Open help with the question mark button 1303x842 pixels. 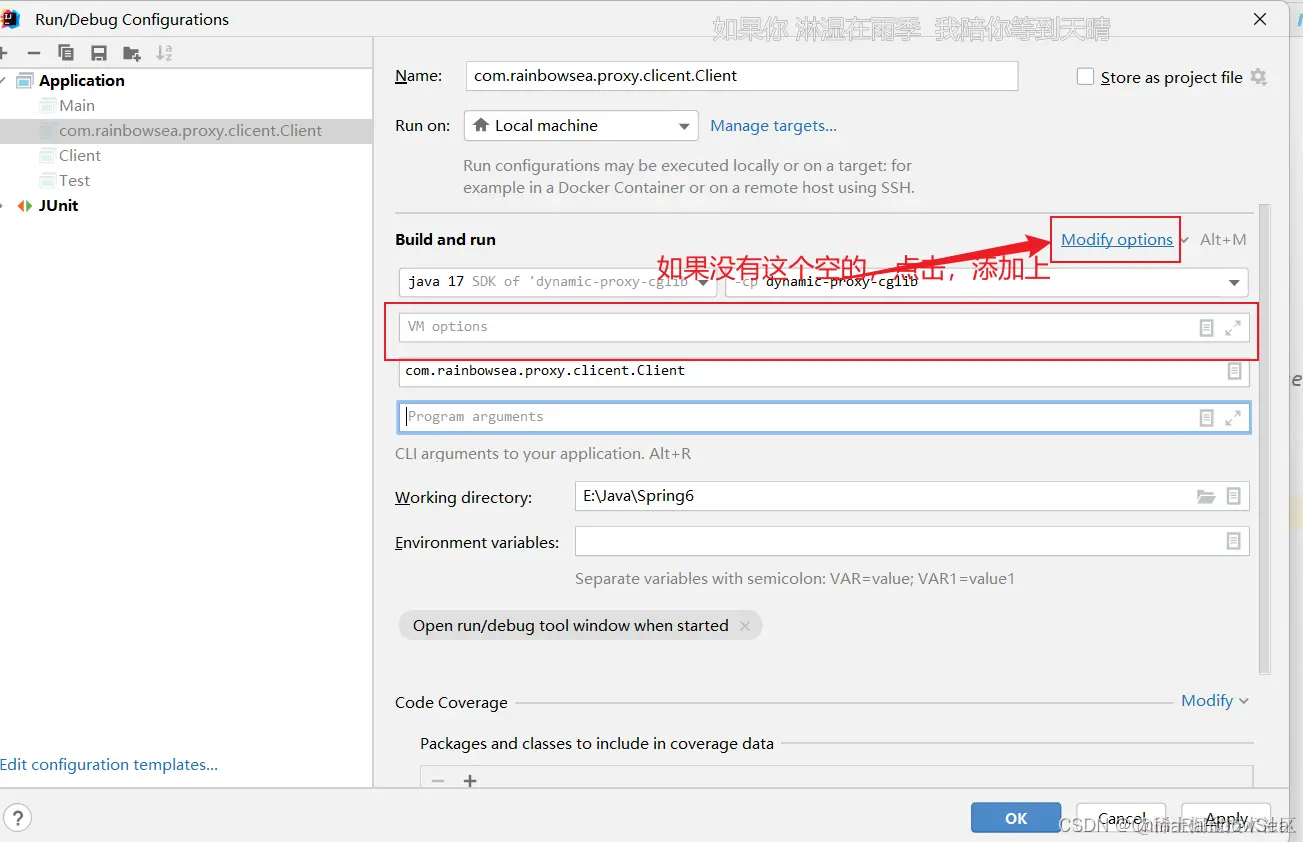[18, 818]
